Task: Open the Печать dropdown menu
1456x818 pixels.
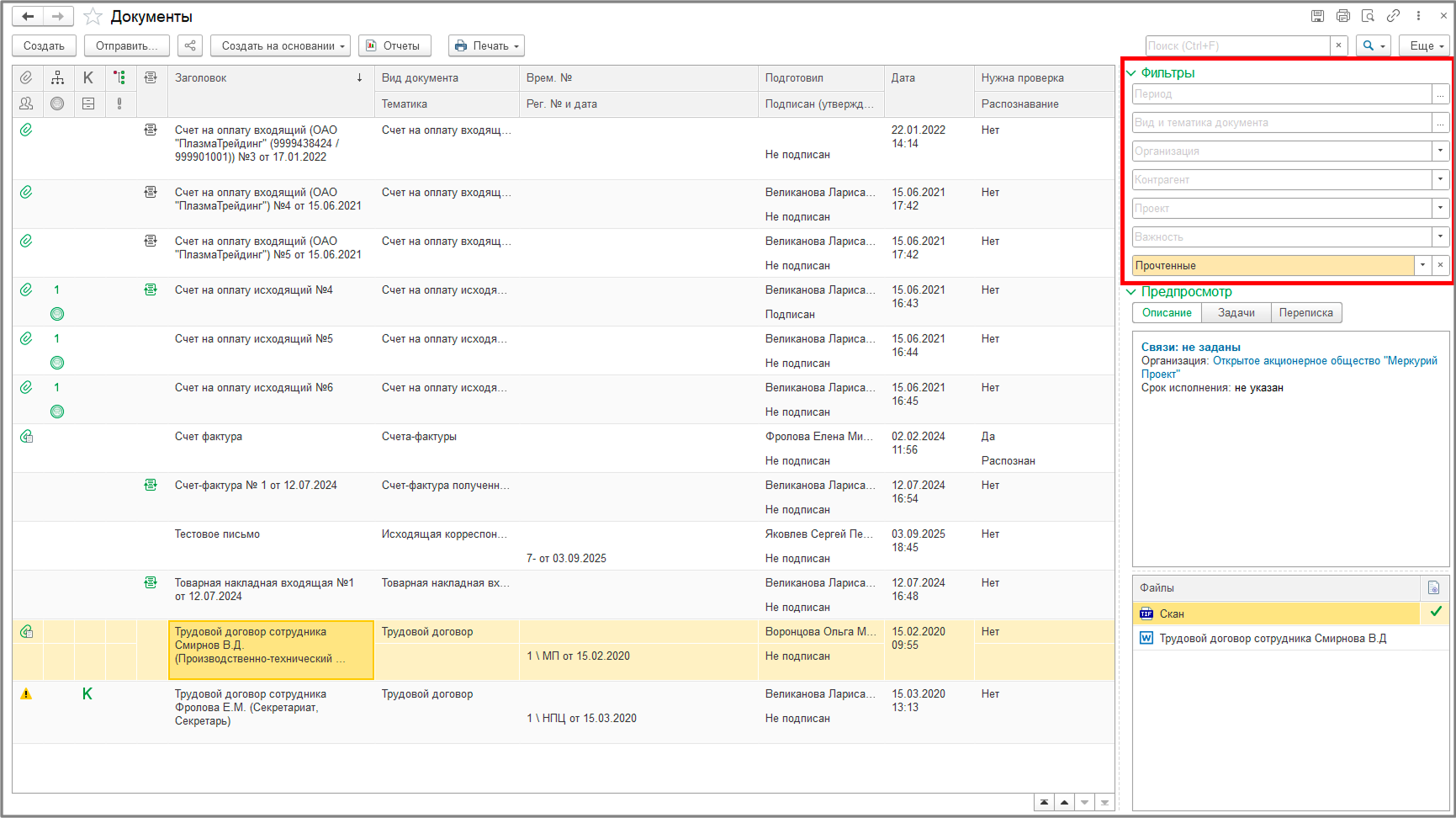Action: [x=486, y=45]
